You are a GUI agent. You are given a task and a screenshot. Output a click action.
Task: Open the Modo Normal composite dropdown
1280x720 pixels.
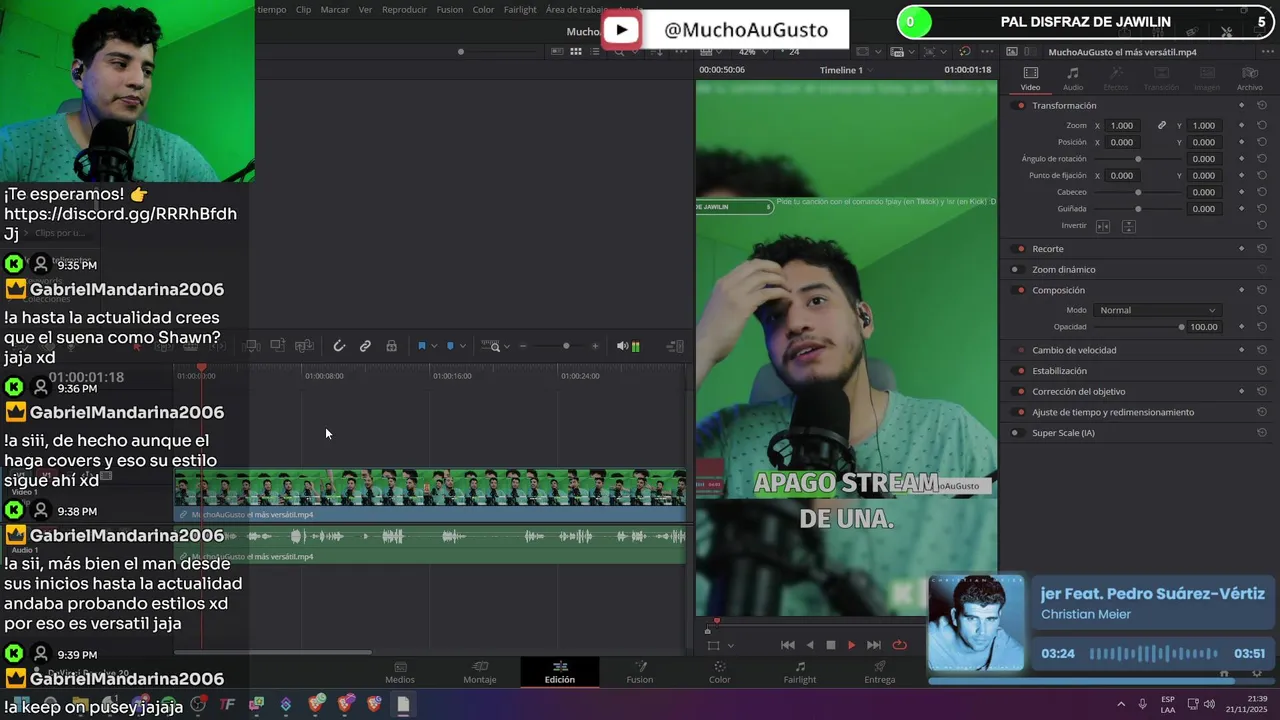click(x=1157, y=310)
